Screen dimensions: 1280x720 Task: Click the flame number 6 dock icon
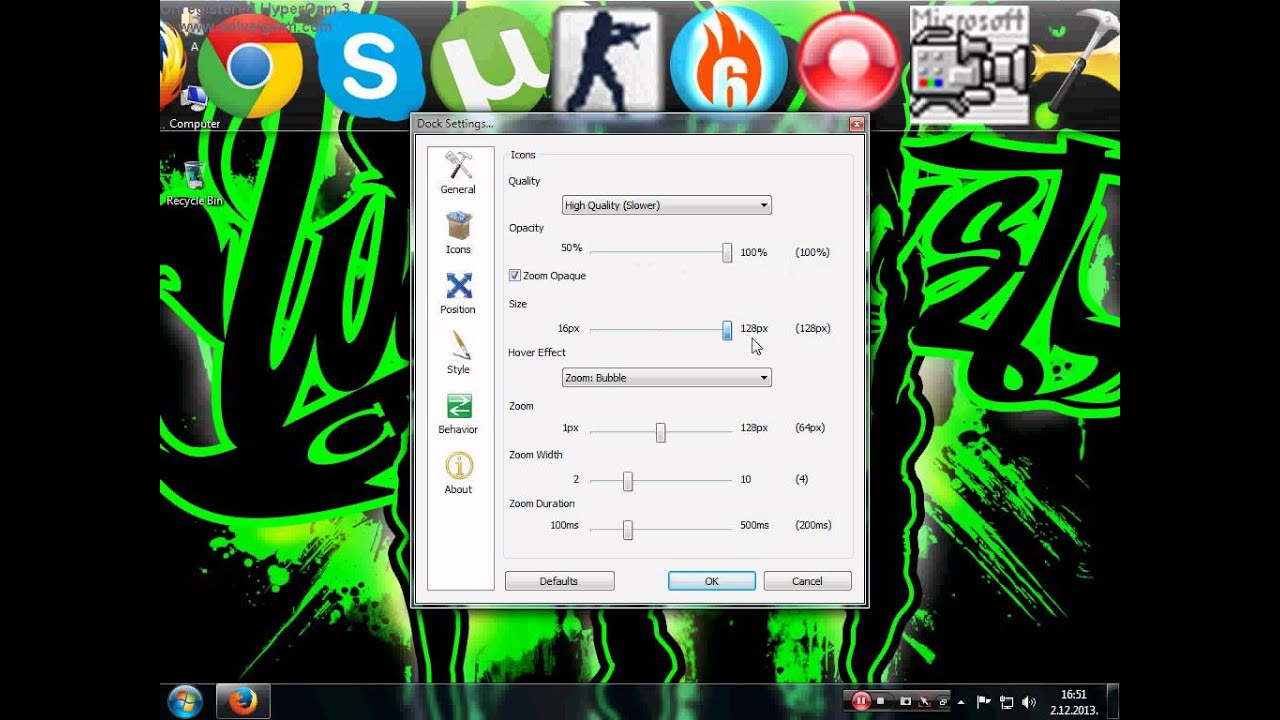point(728,62)
